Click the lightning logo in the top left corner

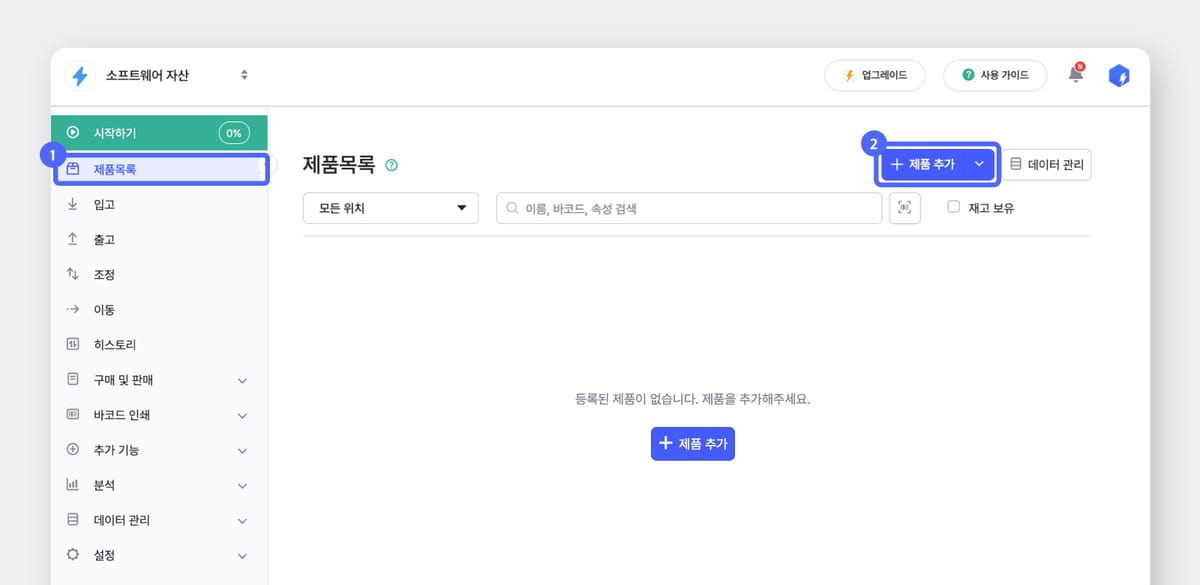pyautogui.click(x=82, y=75)
